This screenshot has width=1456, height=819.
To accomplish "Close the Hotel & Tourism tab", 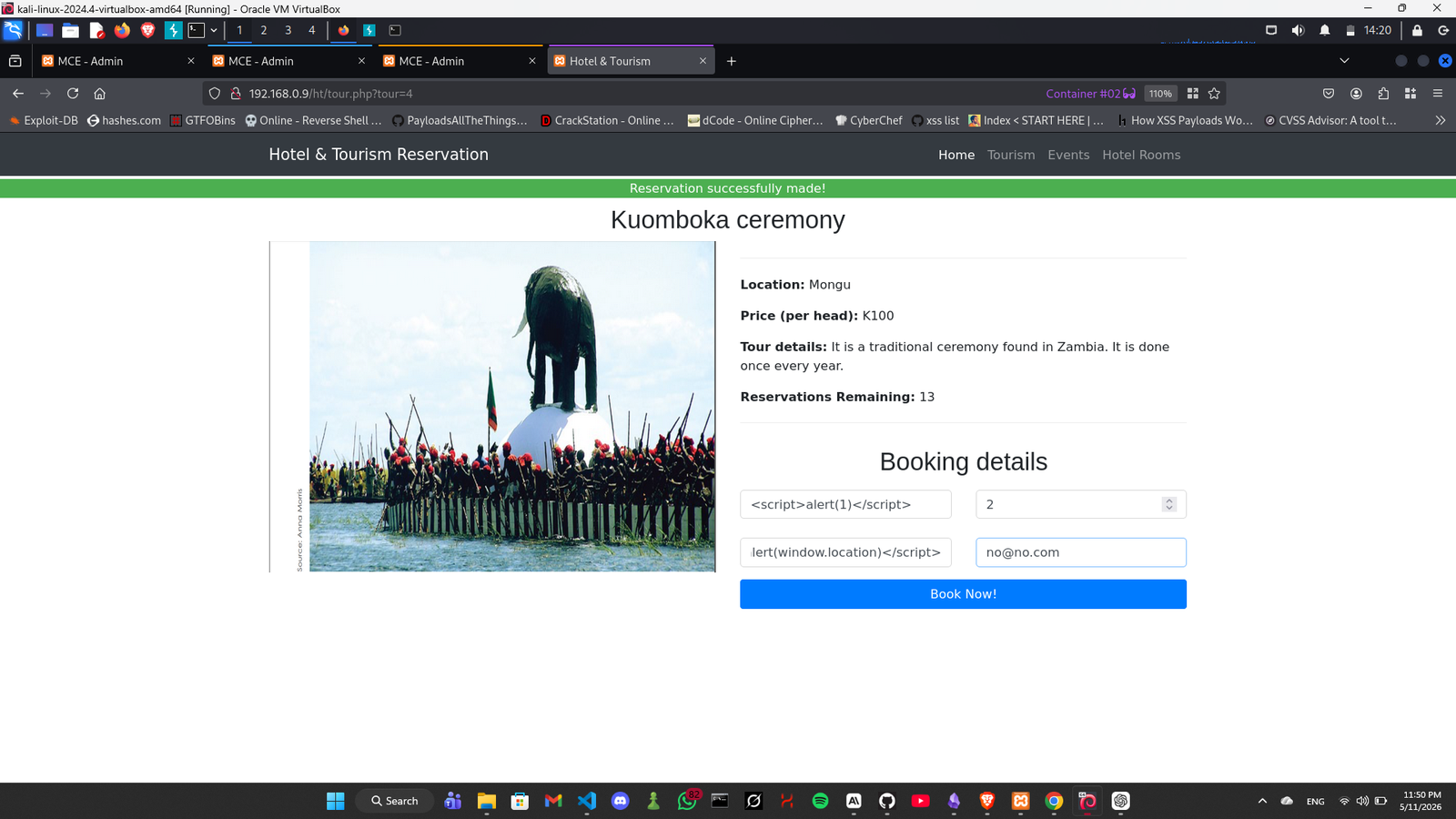I will 703,61.
